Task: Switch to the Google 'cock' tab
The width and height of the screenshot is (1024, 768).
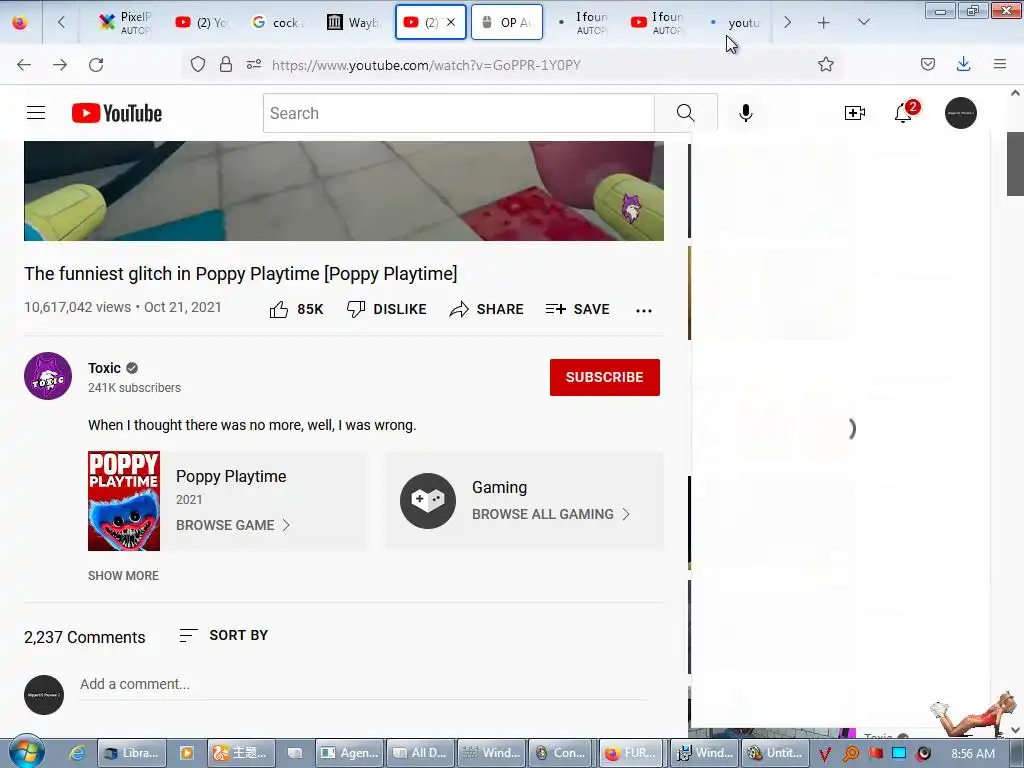Action: pos(278,22)
